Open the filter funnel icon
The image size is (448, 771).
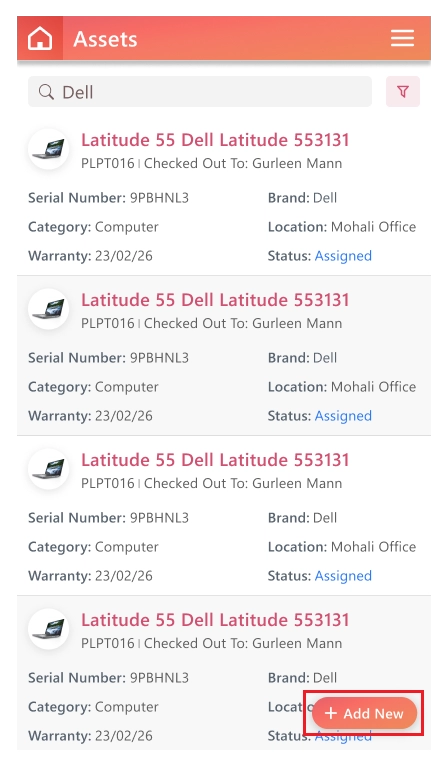(x=403, y=91)
